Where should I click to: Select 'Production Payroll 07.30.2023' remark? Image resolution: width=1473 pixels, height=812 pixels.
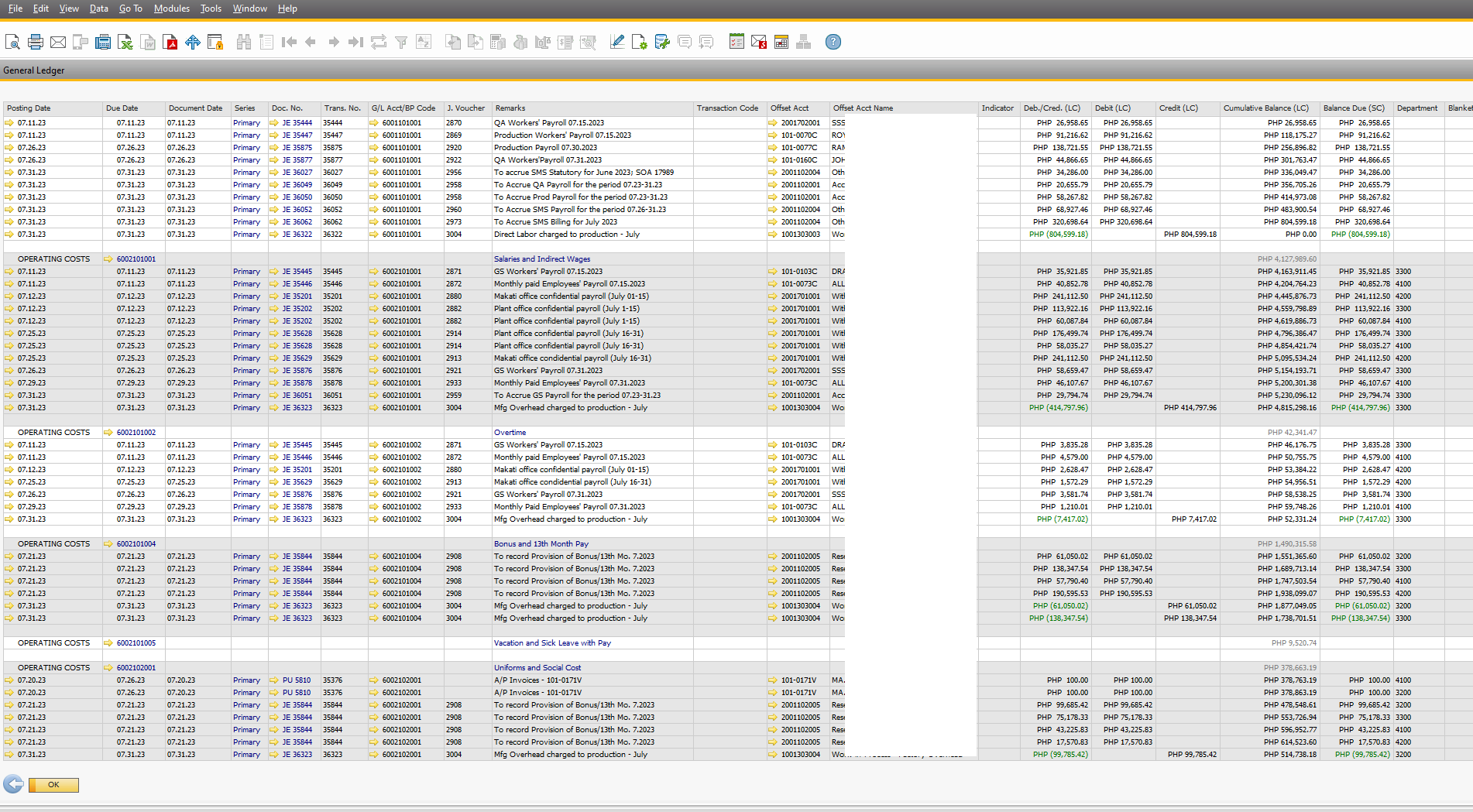pos(546,148)
